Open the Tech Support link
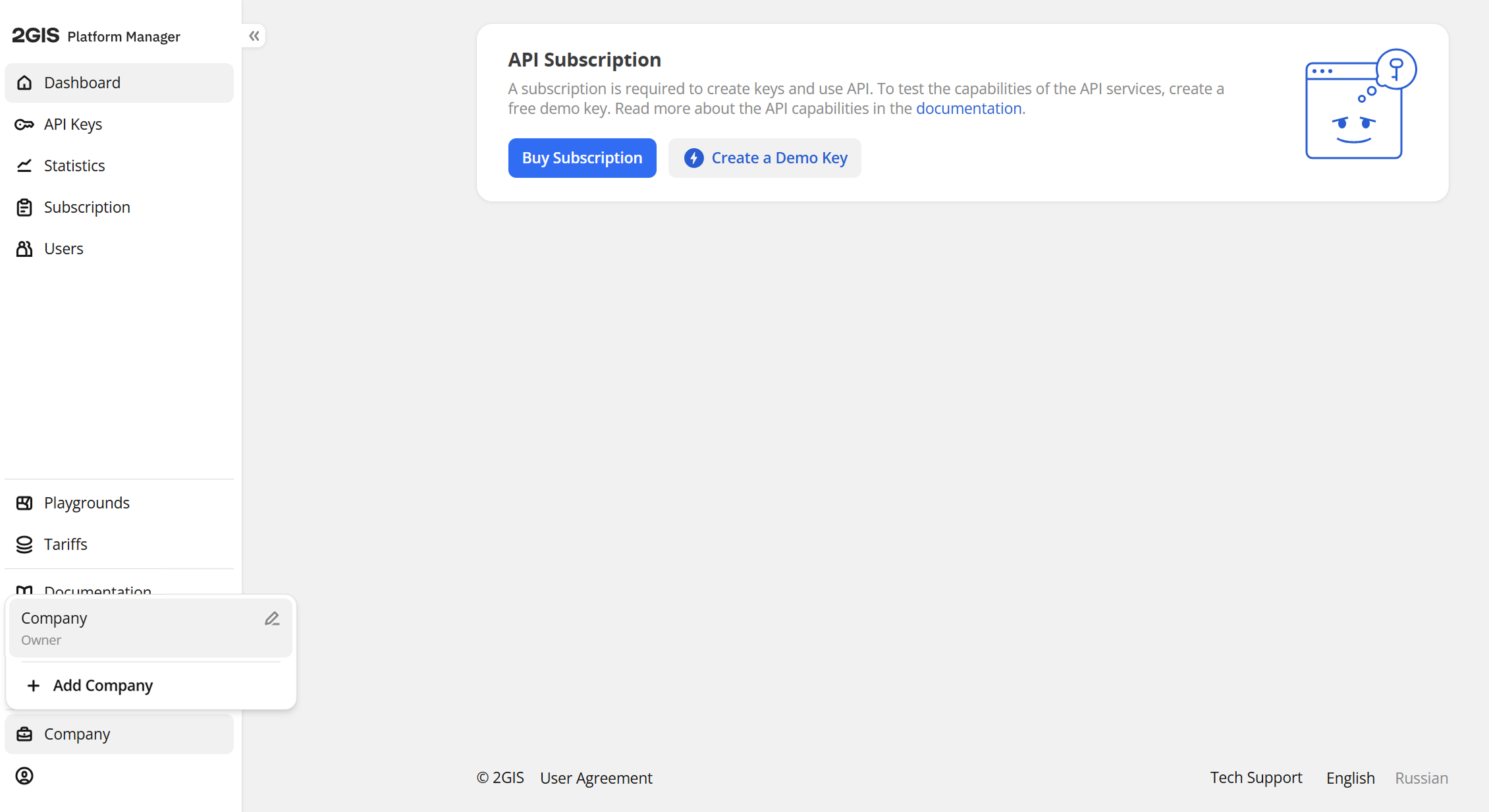 click(x=1256, y=778)
